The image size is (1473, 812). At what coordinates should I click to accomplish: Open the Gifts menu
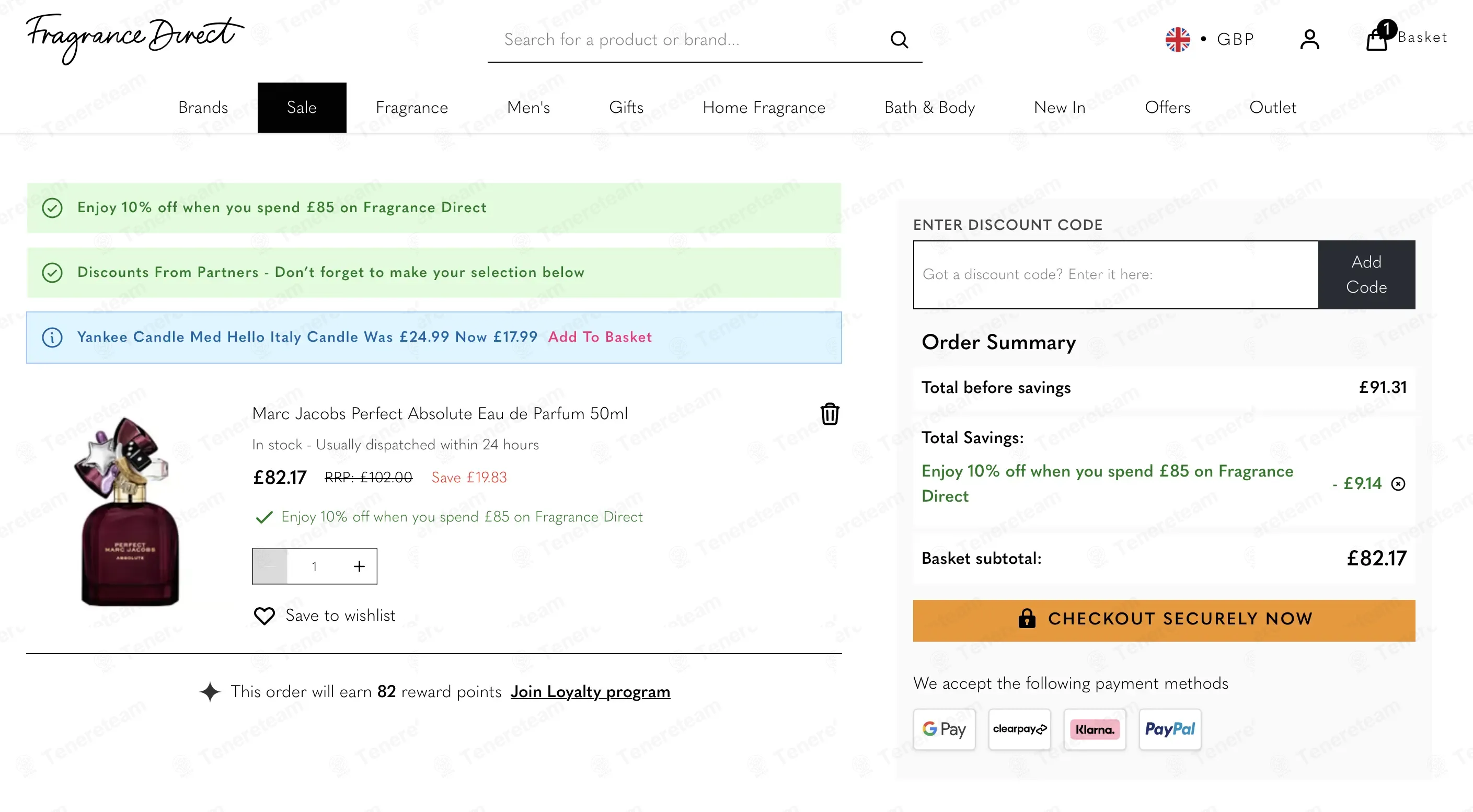[626, 108]
